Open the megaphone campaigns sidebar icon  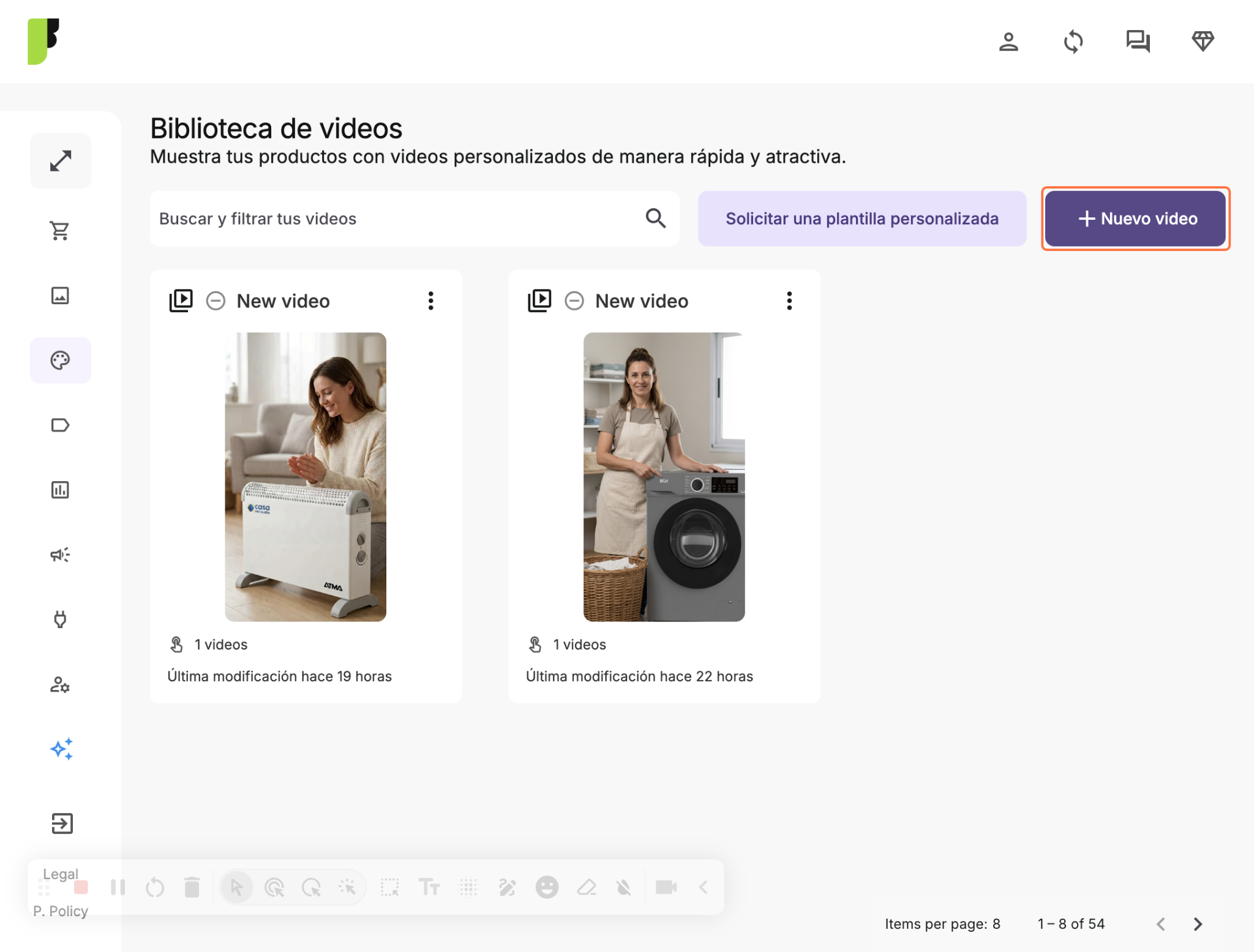[x=60, y=555]
